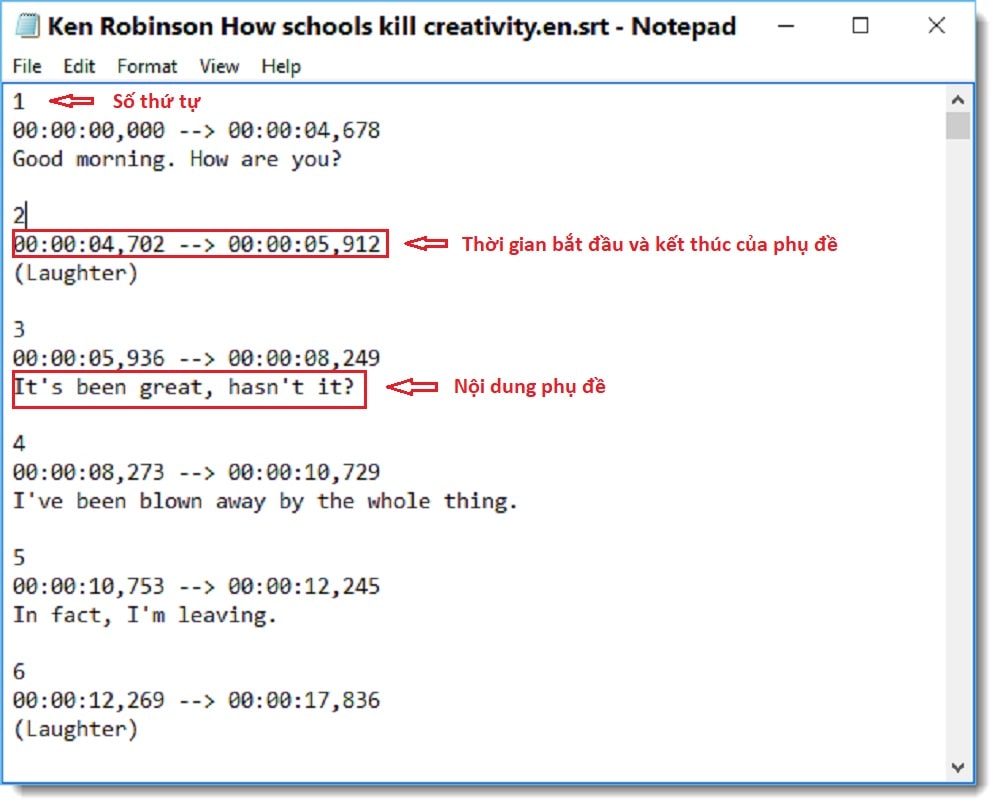Click subtitle text 'Good morning. How are you?'
1000x809 pixels.
click(177, 159)
